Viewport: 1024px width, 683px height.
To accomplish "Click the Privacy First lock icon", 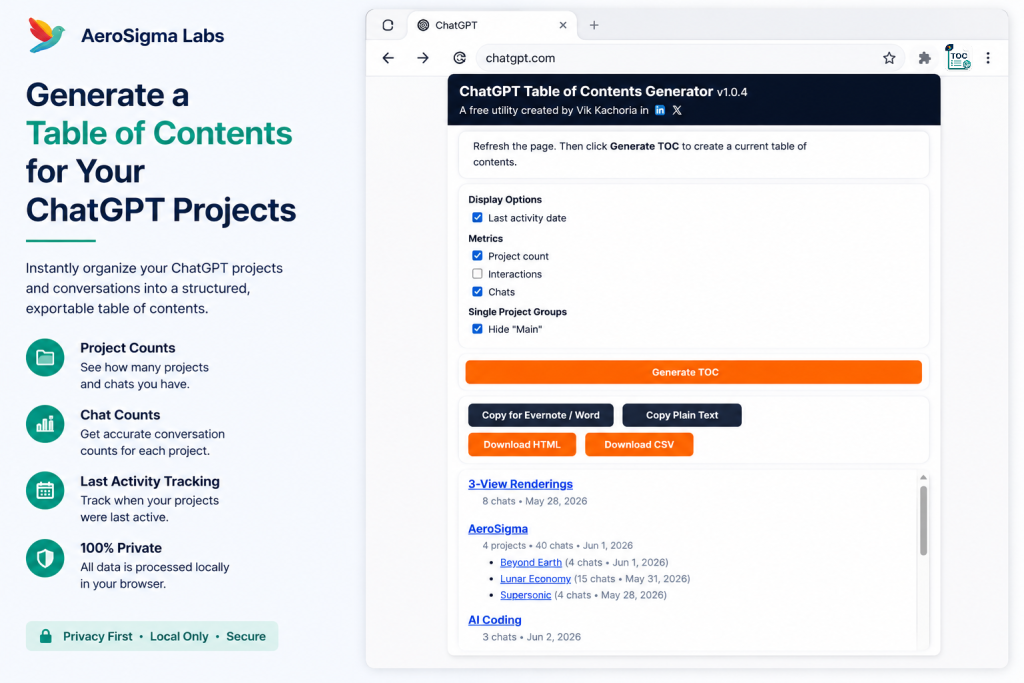I will (46, 636).
